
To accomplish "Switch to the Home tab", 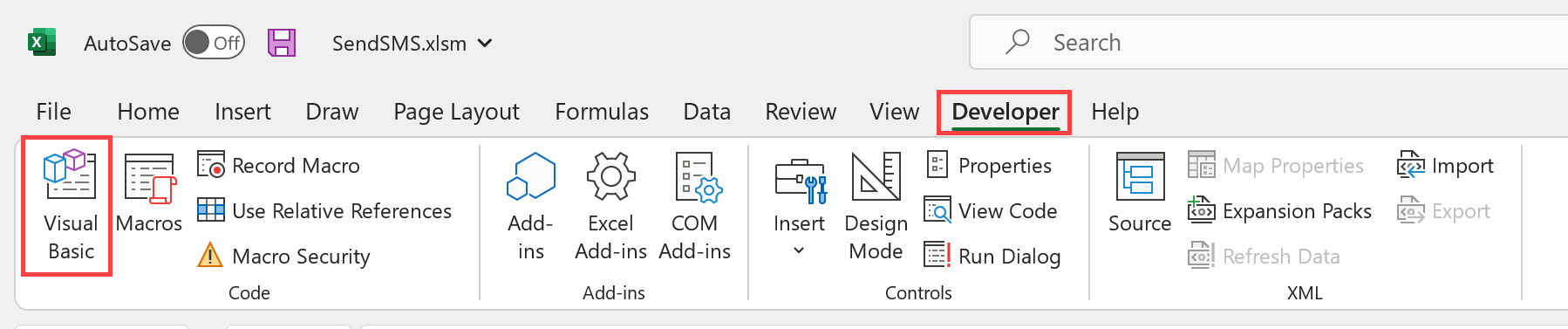I will (x=148, y=112).
